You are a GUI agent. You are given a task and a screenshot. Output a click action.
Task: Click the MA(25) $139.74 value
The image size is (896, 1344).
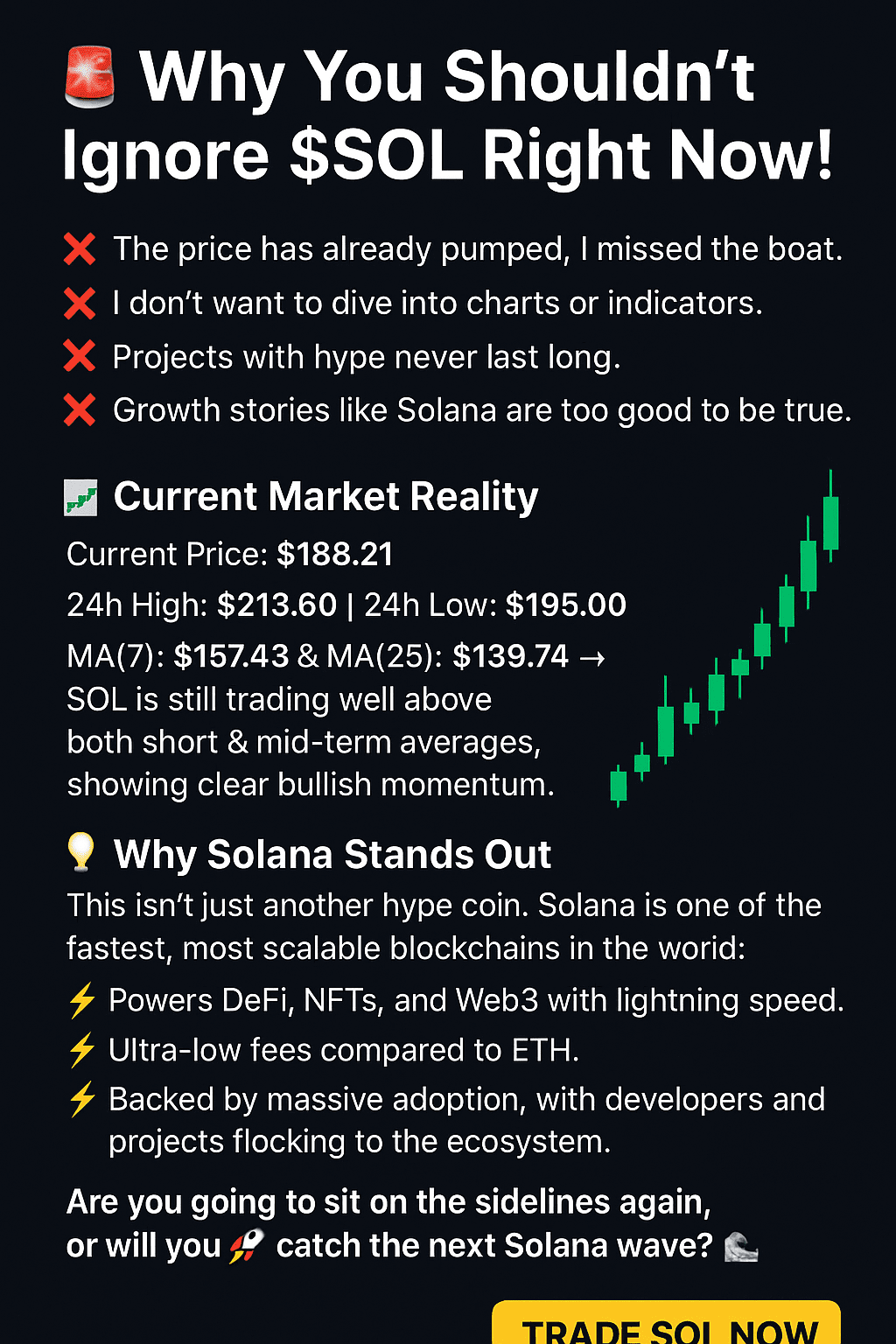coord(510,656)
